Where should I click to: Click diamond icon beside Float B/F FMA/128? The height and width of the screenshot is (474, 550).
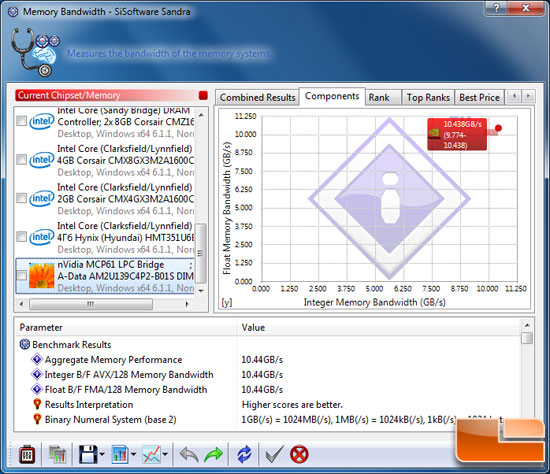click(x=37, y=389)
